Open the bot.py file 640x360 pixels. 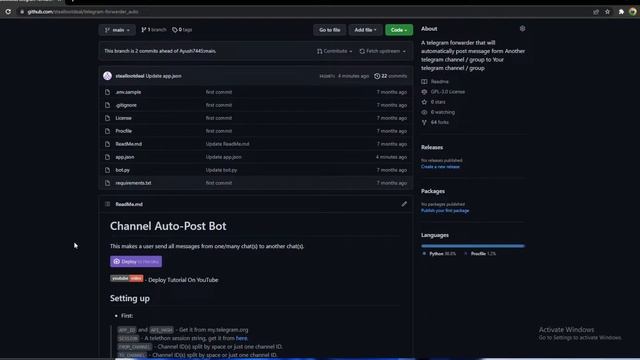pyautogui.click(x=122, y=170)
